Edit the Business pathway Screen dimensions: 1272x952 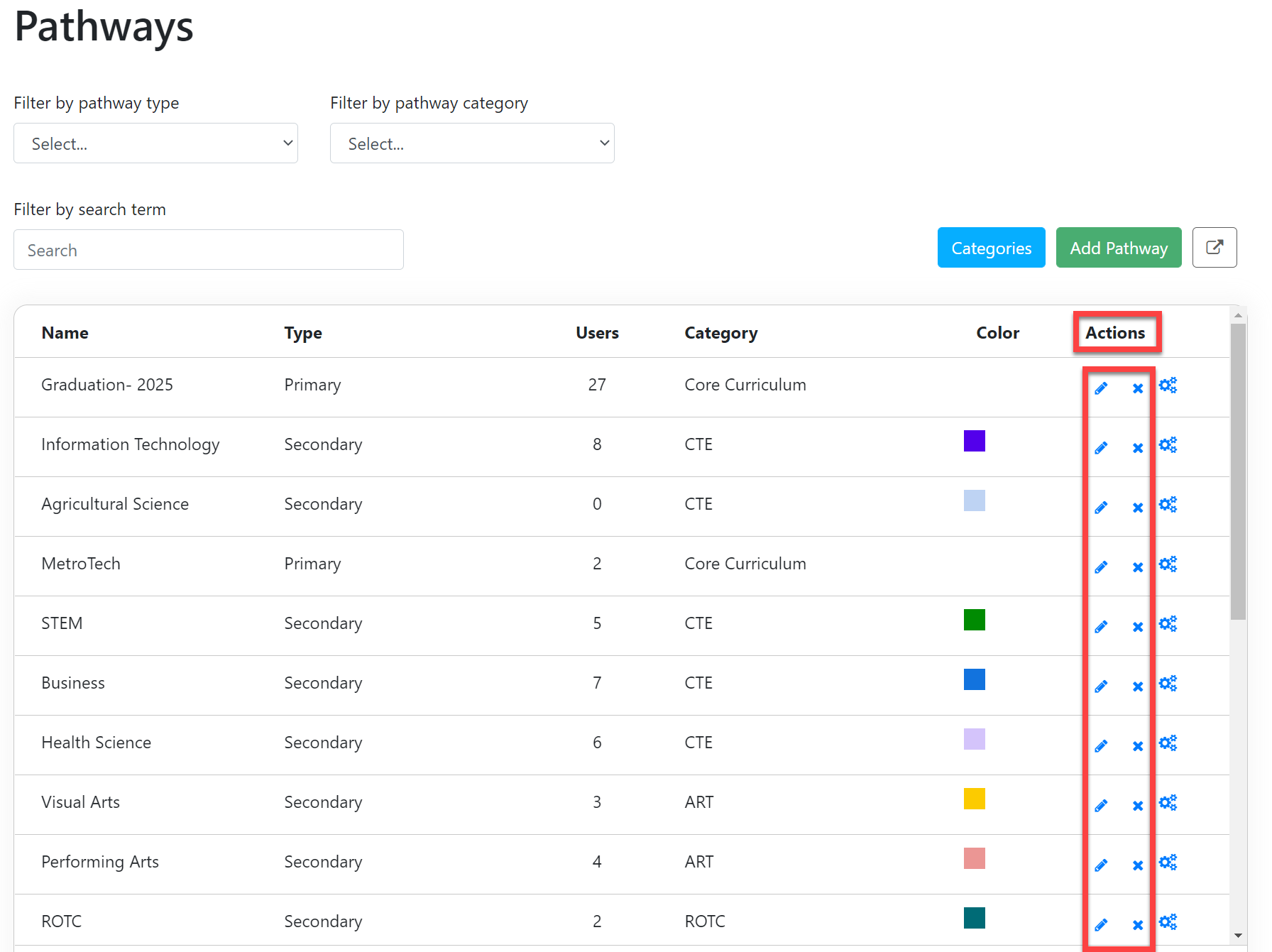pyautogui.click(x=1101, y=686)
